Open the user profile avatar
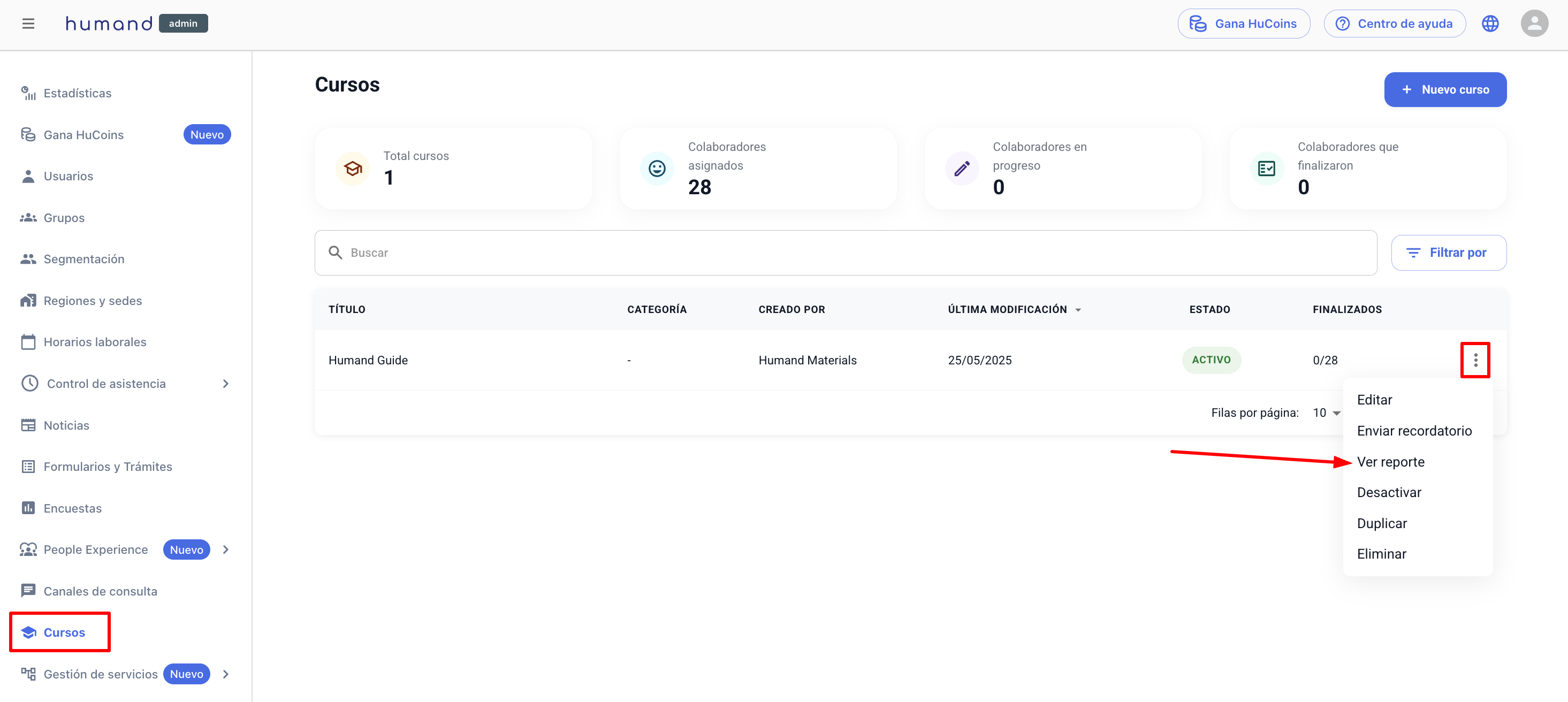The height and width of the screenshot is (702, 1568). click(x=1534, y=24)
